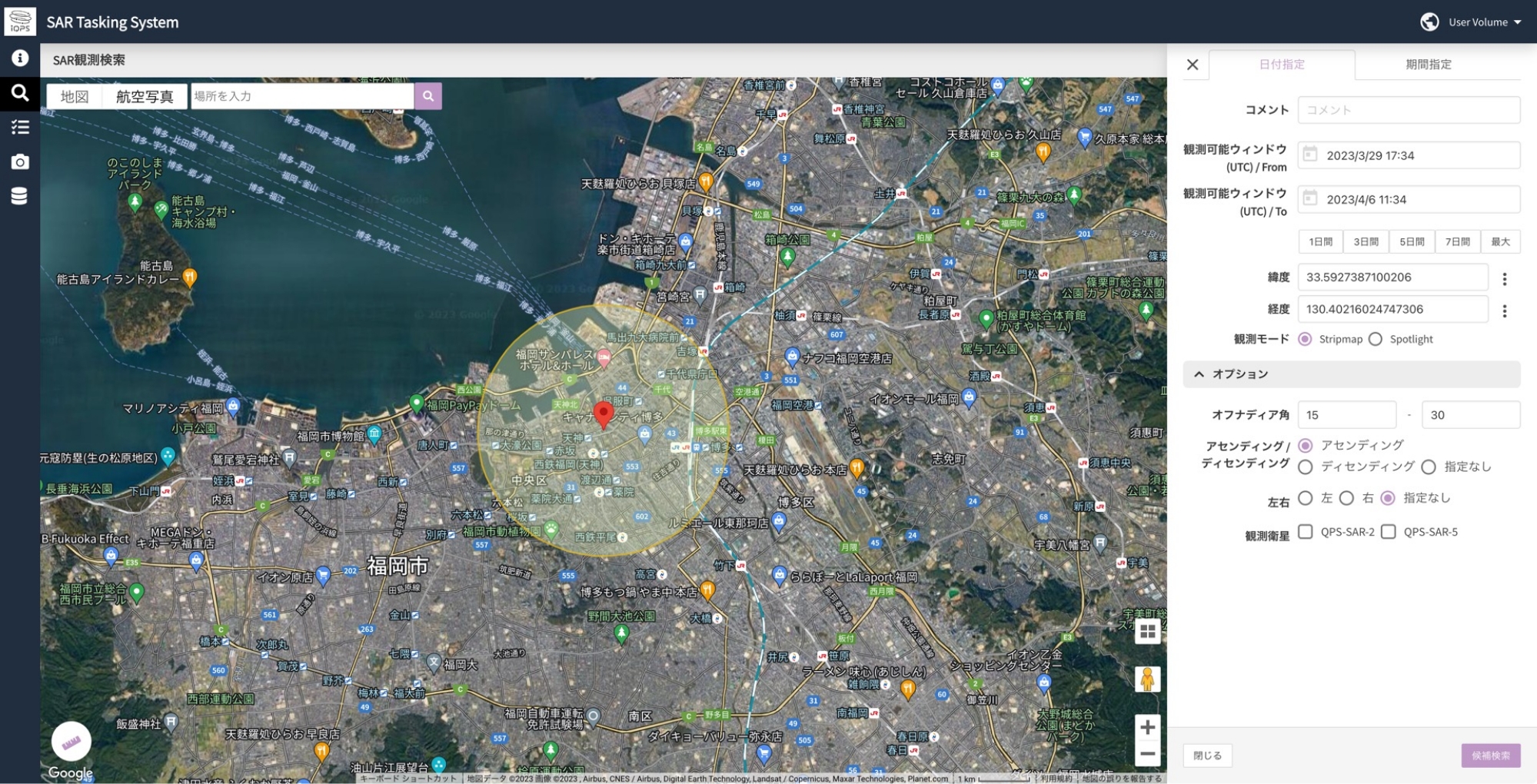Click the コメント input field
Image resolution: width=1537 pixels, height=784 pixels.
(x=1409, y=110)
